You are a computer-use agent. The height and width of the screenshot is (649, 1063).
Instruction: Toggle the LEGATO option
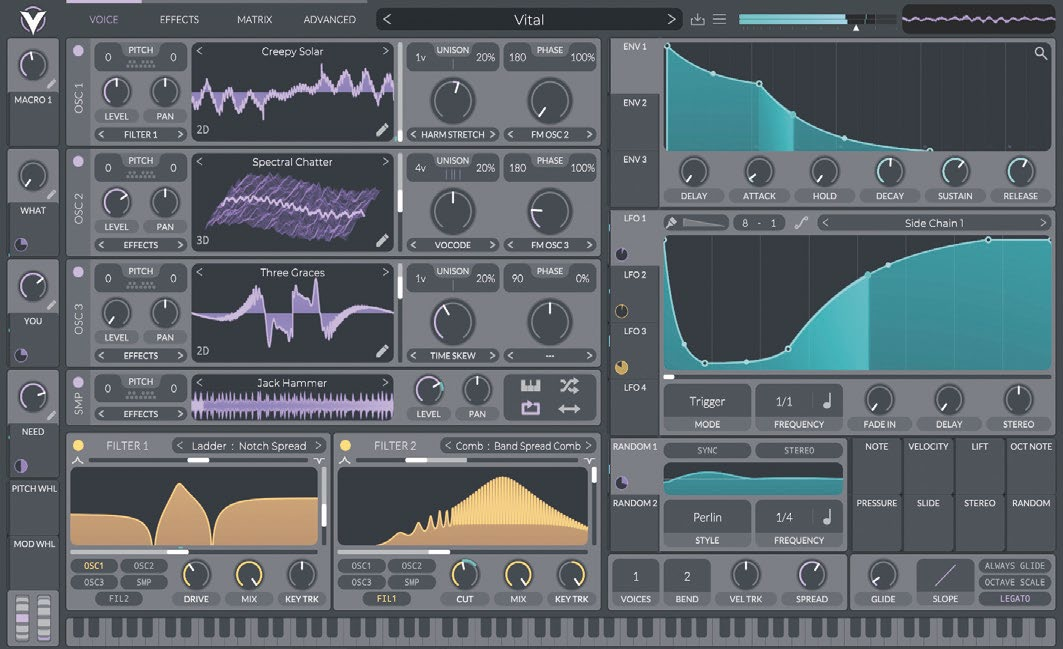(1013, 598)
